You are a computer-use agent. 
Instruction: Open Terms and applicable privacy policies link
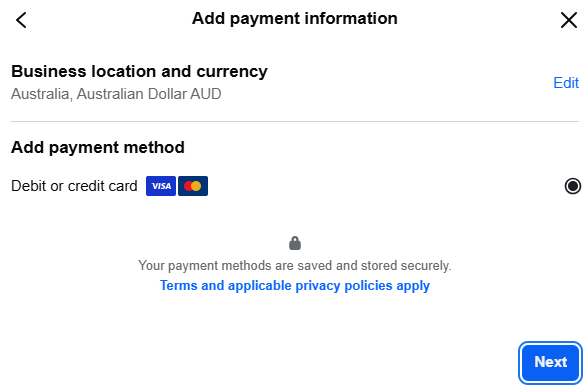pos(295,286)
